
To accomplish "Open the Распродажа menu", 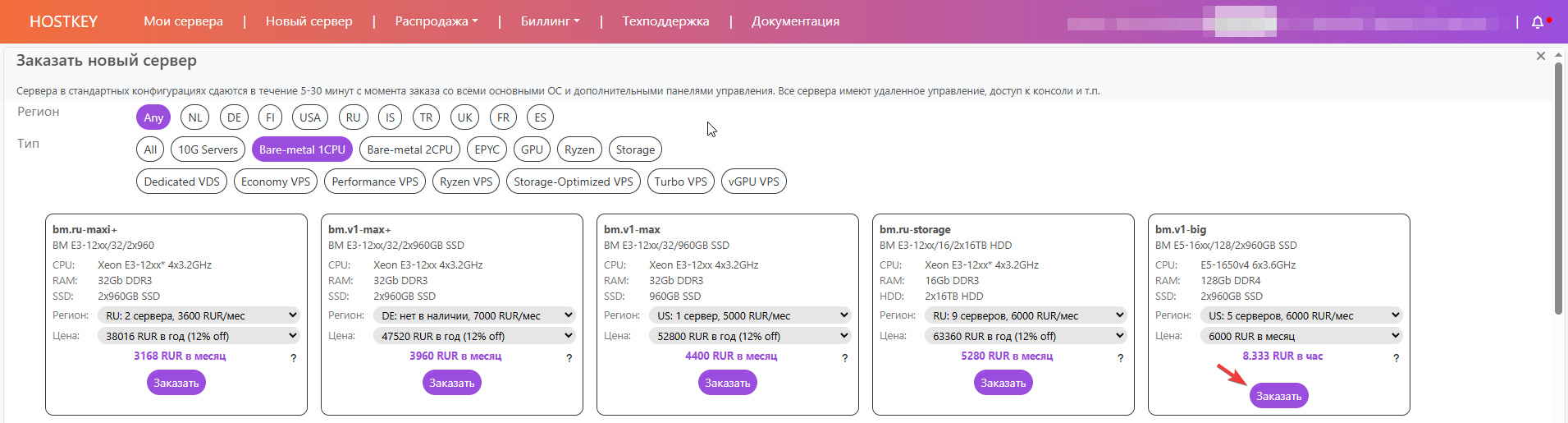I will [436, 21].
